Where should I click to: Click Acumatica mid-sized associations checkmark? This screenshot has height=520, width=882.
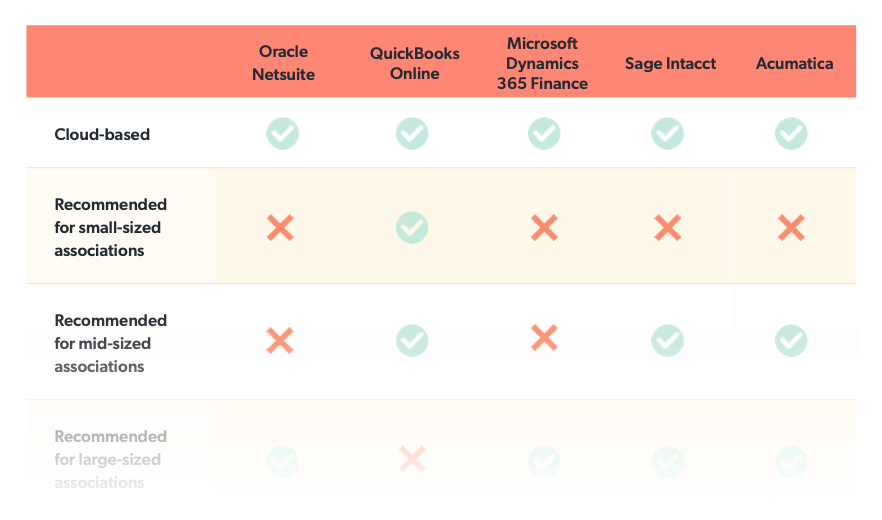791,340
